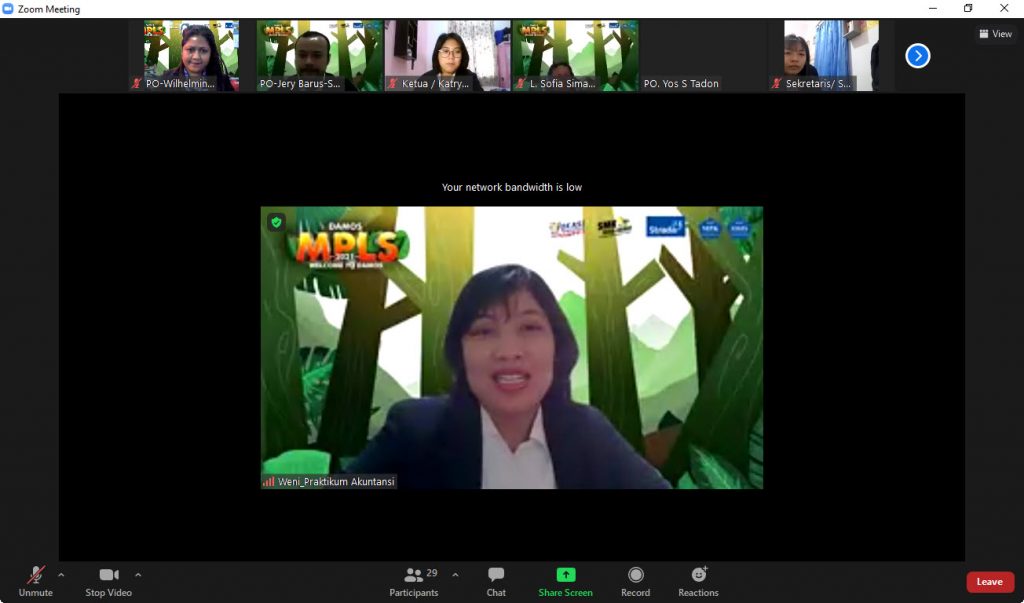This screenshot has width=1024, height=603.
Task: Select PO-Jery Barus video thumbnail
Action: click(319, 55)
